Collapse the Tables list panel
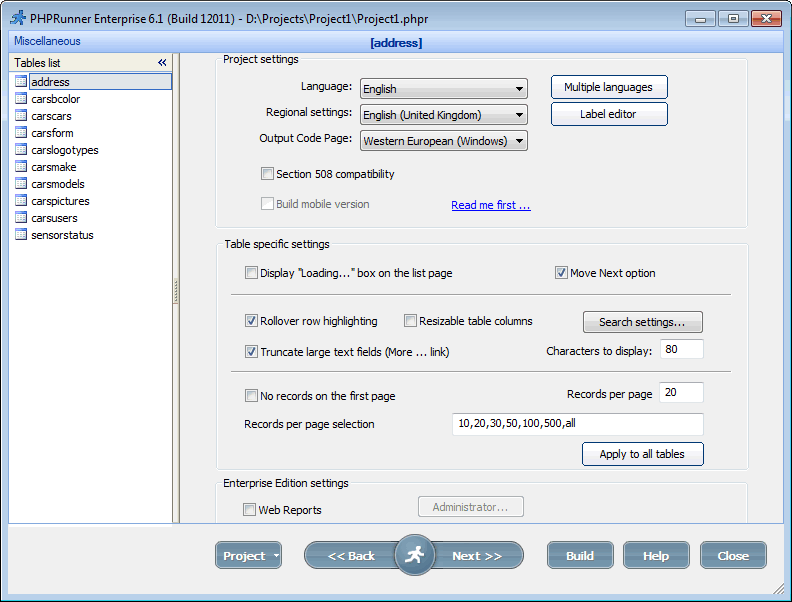 (162, 63)
